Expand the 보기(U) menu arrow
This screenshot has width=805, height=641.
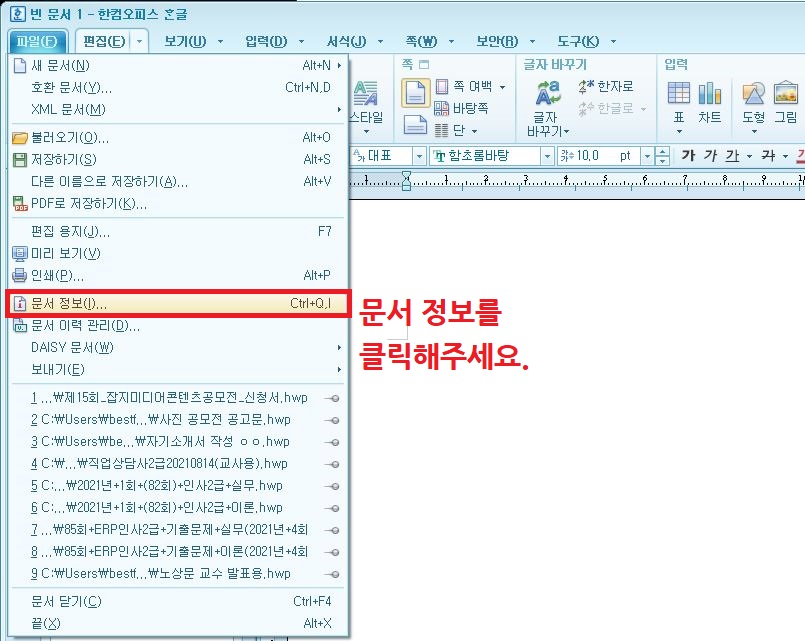pyautogui.click(x=221, y=42)
